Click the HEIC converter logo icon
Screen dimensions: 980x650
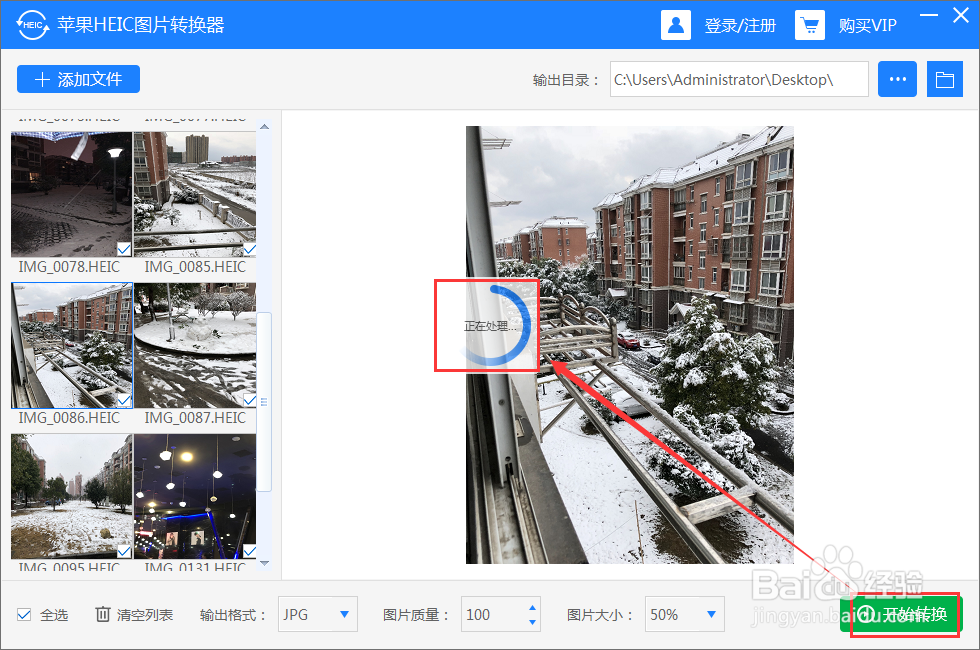point(32,24)
